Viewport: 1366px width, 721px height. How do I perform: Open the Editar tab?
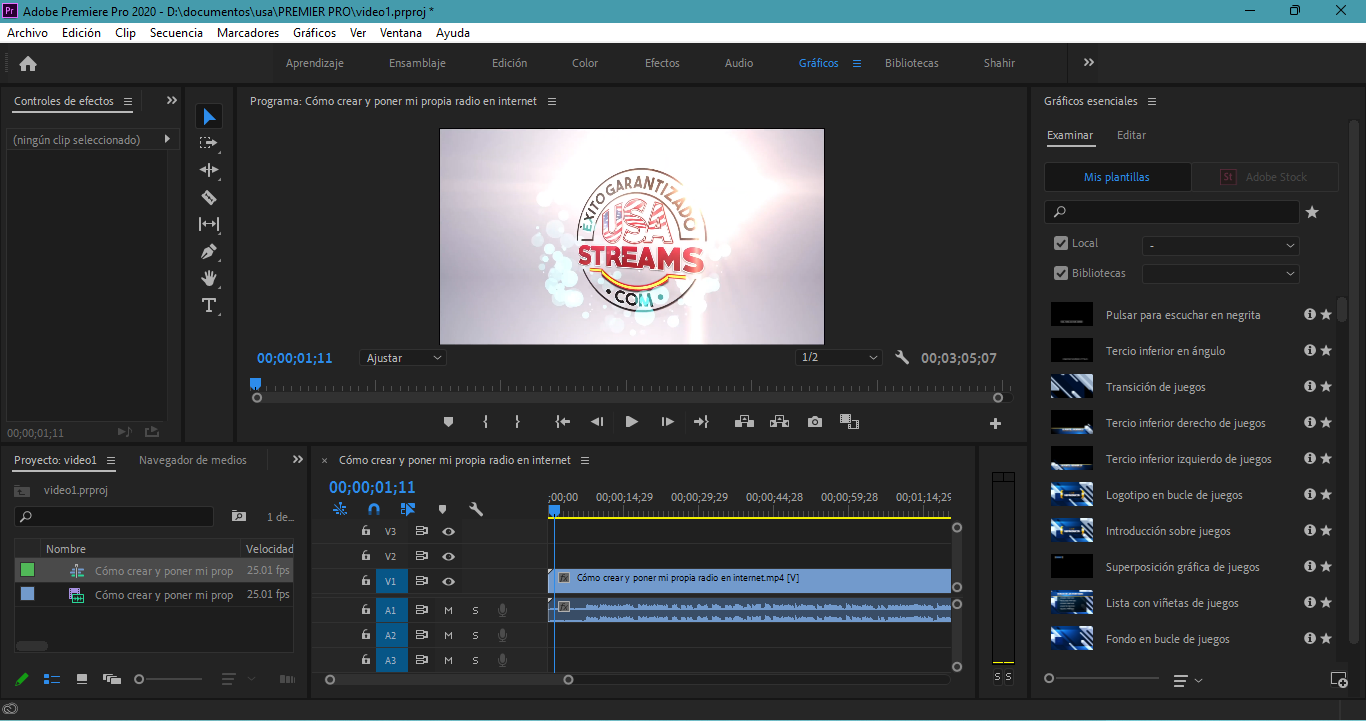point(1131,135)
